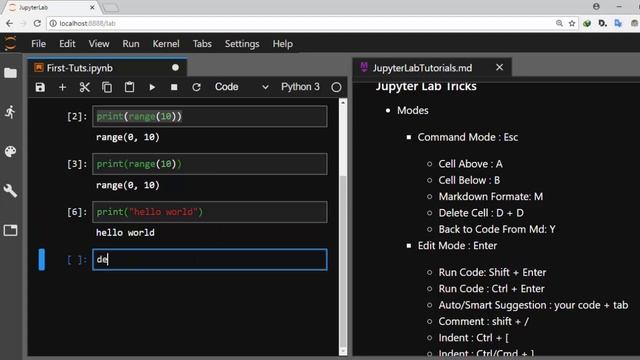Screen dimensions: 640x360
Task: Select cell [2] with print(range(10))
Action: pos(210,116)
